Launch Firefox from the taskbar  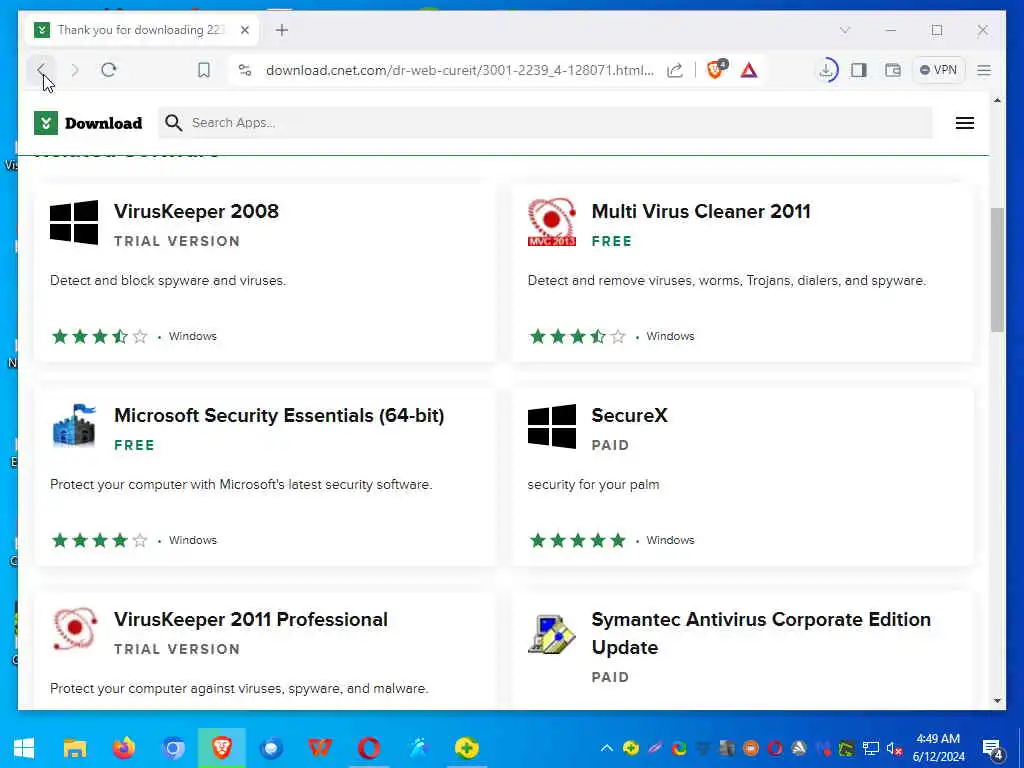[123, 748]
